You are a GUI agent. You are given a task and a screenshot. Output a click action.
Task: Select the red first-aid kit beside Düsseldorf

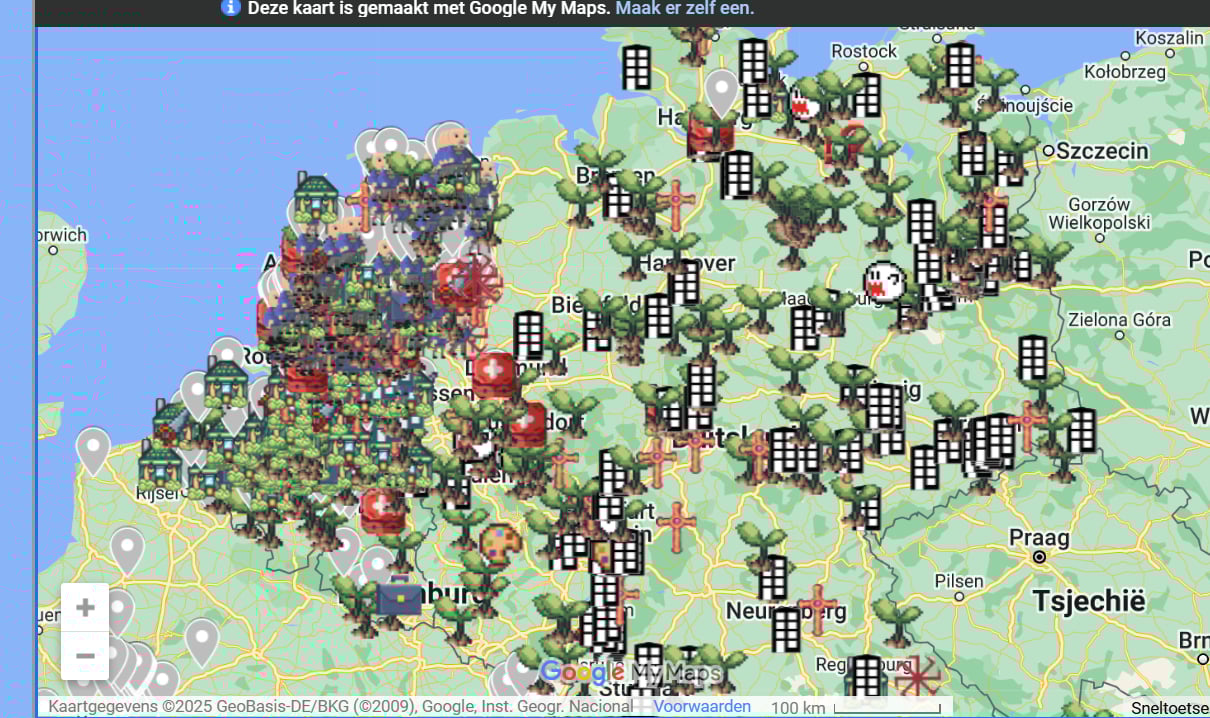[x=528, y=424]
